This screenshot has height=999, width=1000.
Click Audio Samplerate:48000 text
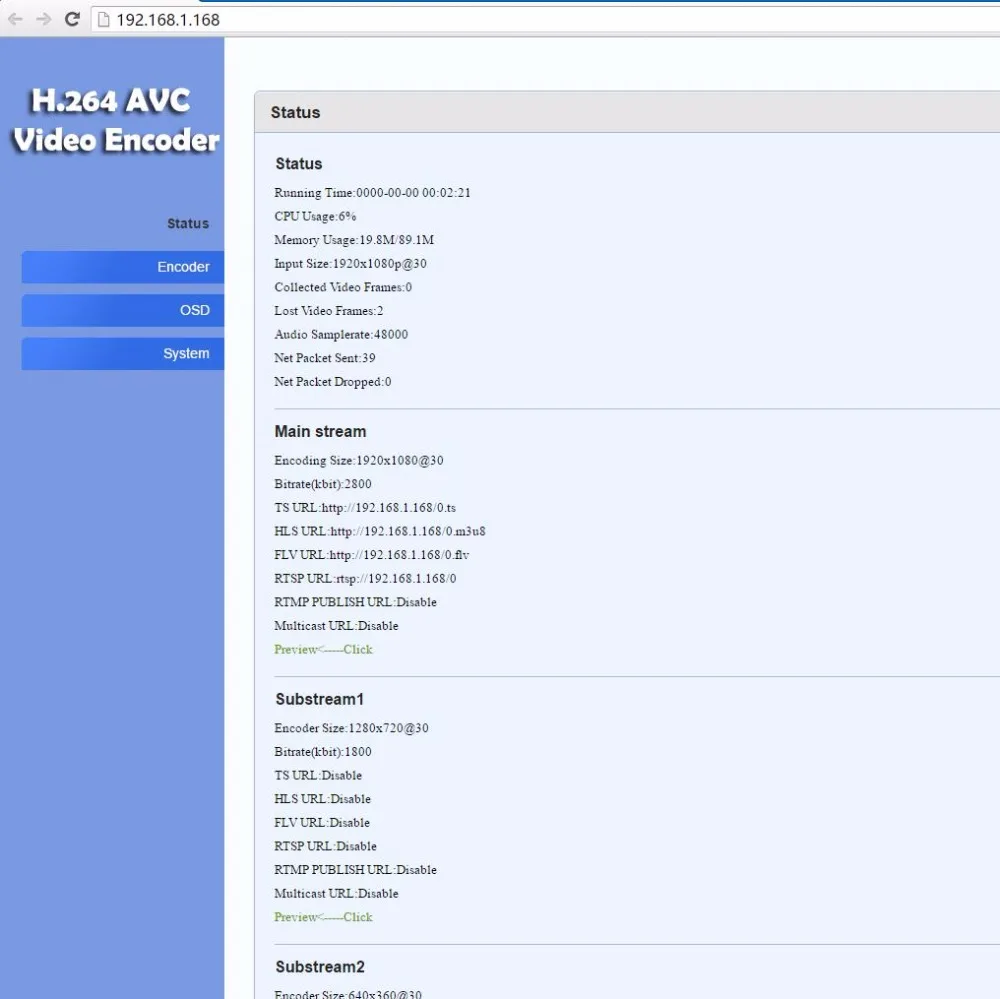pyautogui.click(x=341, y=334)
